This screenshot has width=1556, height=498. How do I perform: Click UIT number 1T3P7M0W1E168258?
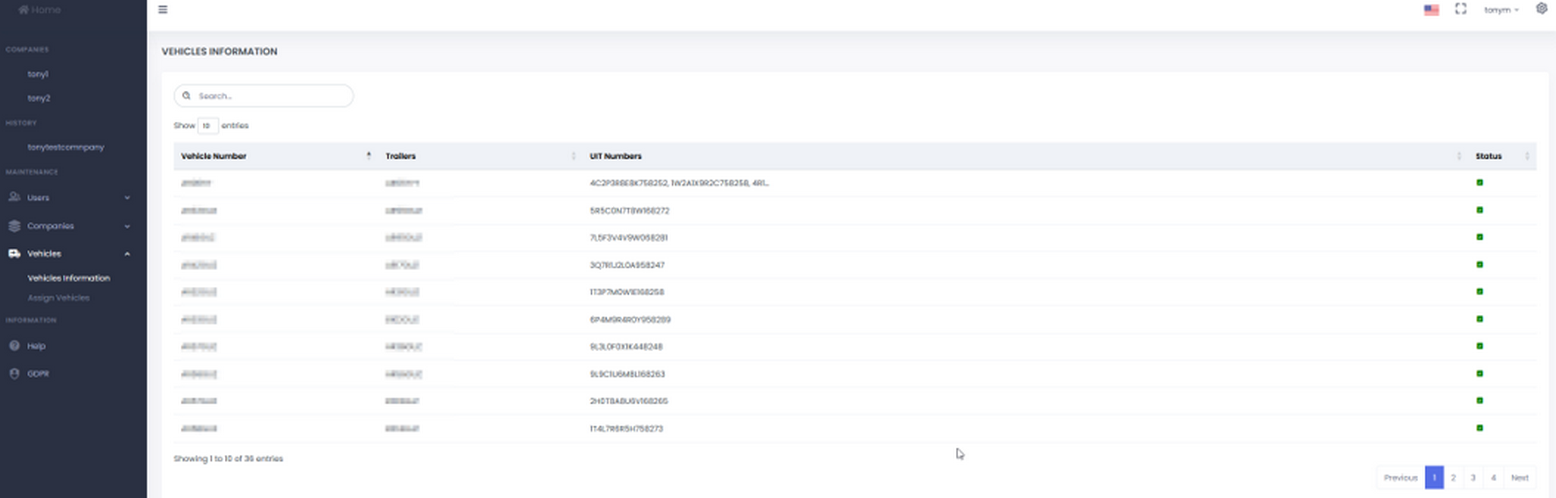pos(627,292)
